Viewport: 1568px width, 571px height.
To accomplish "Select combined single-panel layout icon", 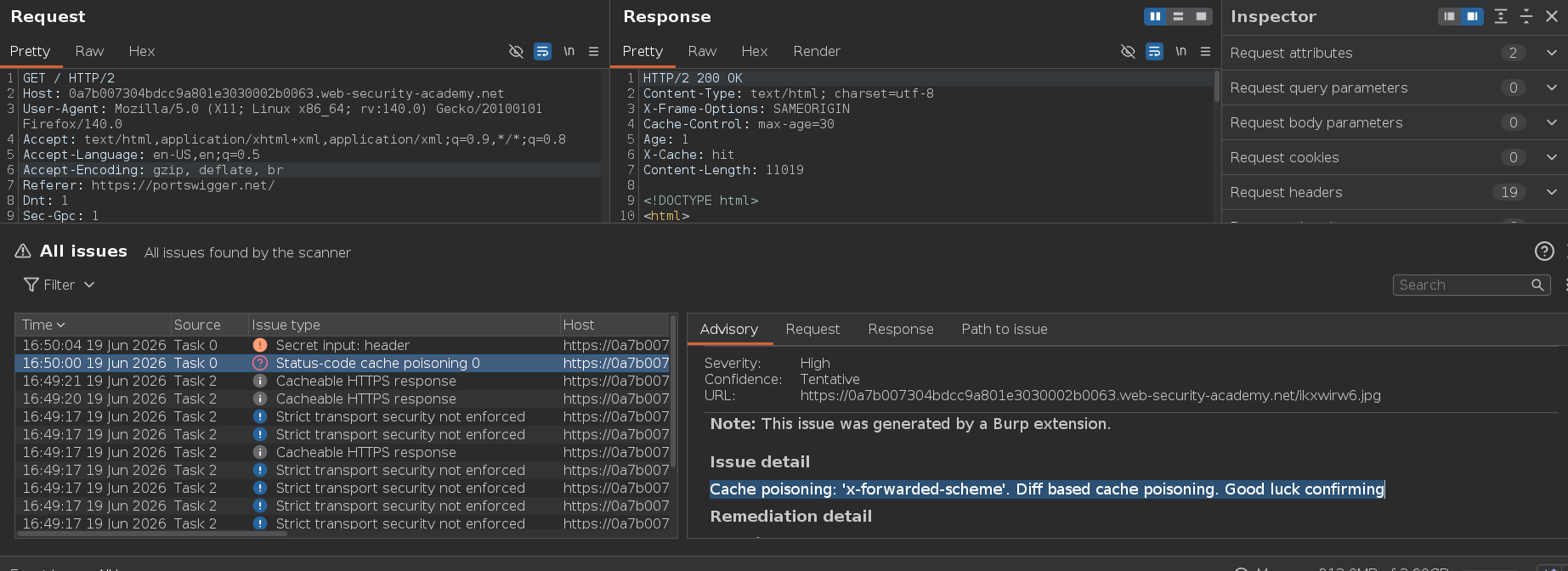I will point(1201,16).
